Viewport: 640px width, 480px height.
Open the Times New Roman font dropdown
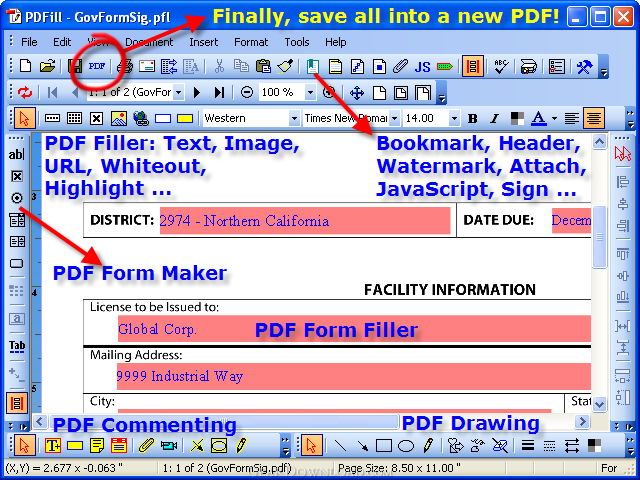pyautogui.click(x=394, y=119)
